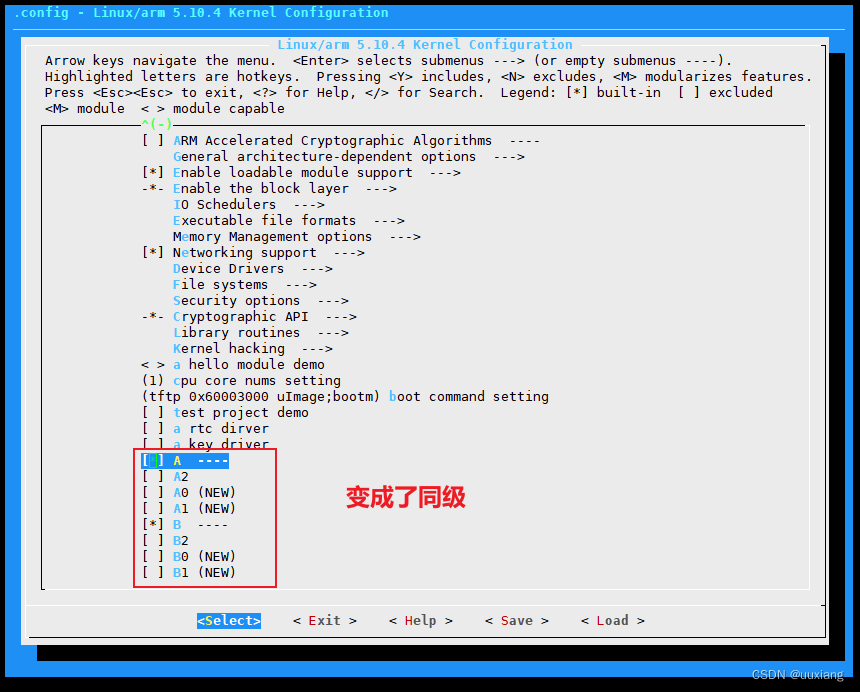Toggle the checkbox for option B2
The height and width of the screenshot is (692, 860).
pos(152,541)
